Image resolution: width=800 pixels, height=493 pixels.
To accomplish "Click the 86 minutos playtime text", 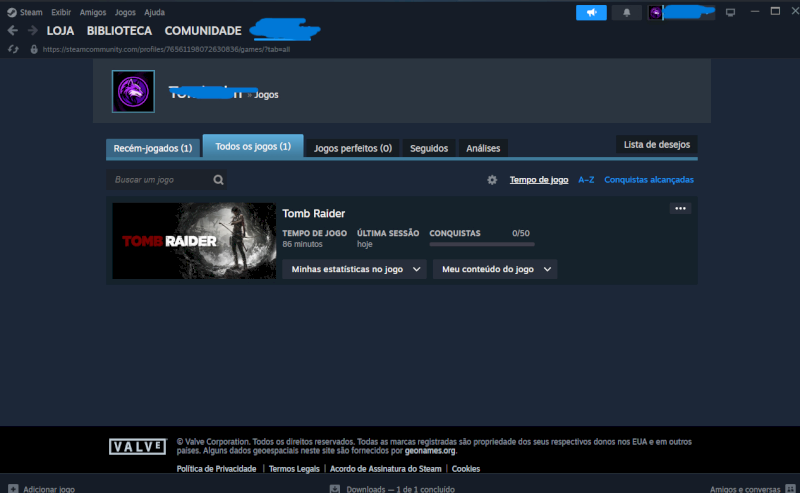I will (x=303, y=244).
